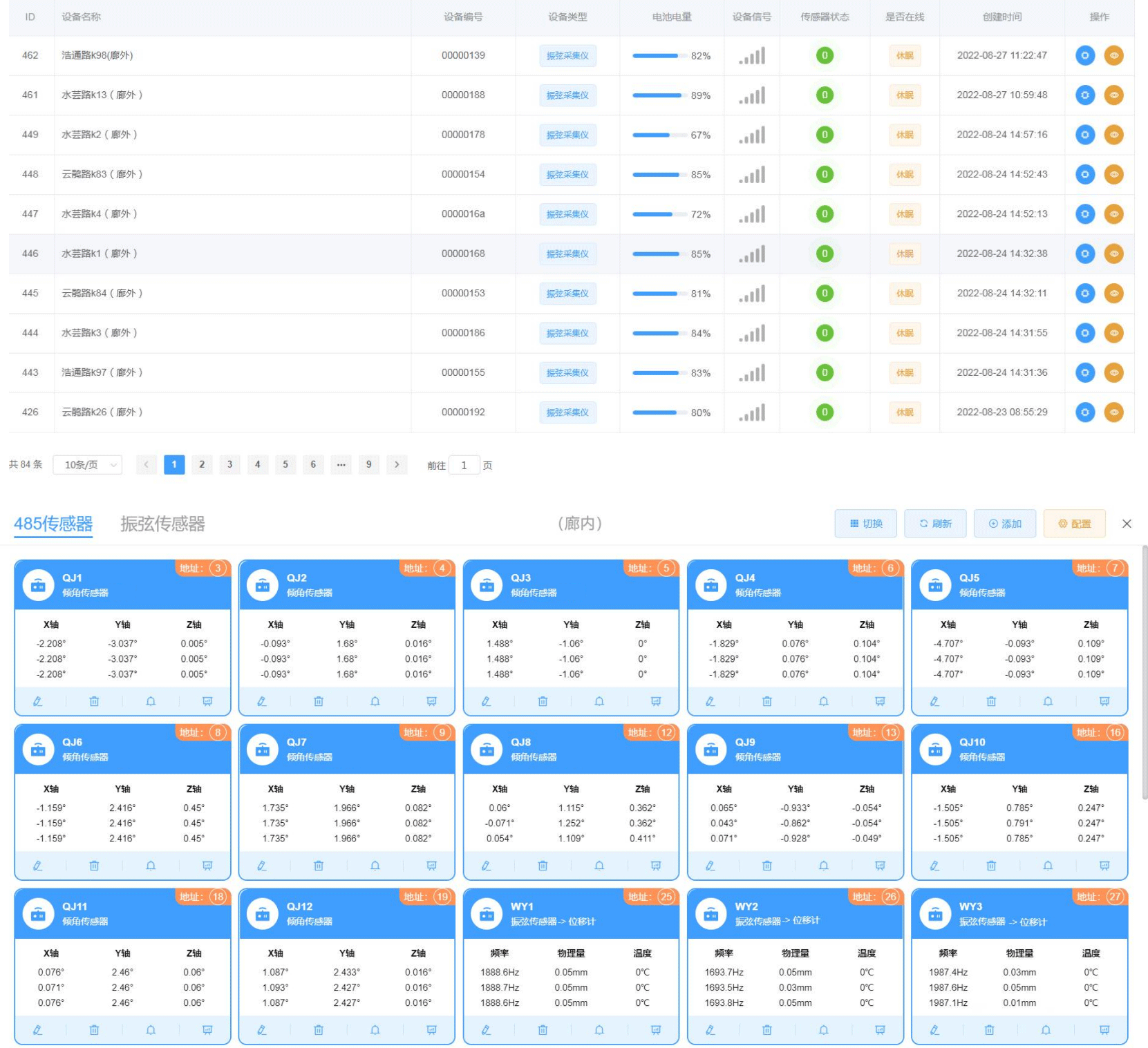Delete QJ3 sensor using trash icon
1148x1048 pixels.
[x=543, y=701]
